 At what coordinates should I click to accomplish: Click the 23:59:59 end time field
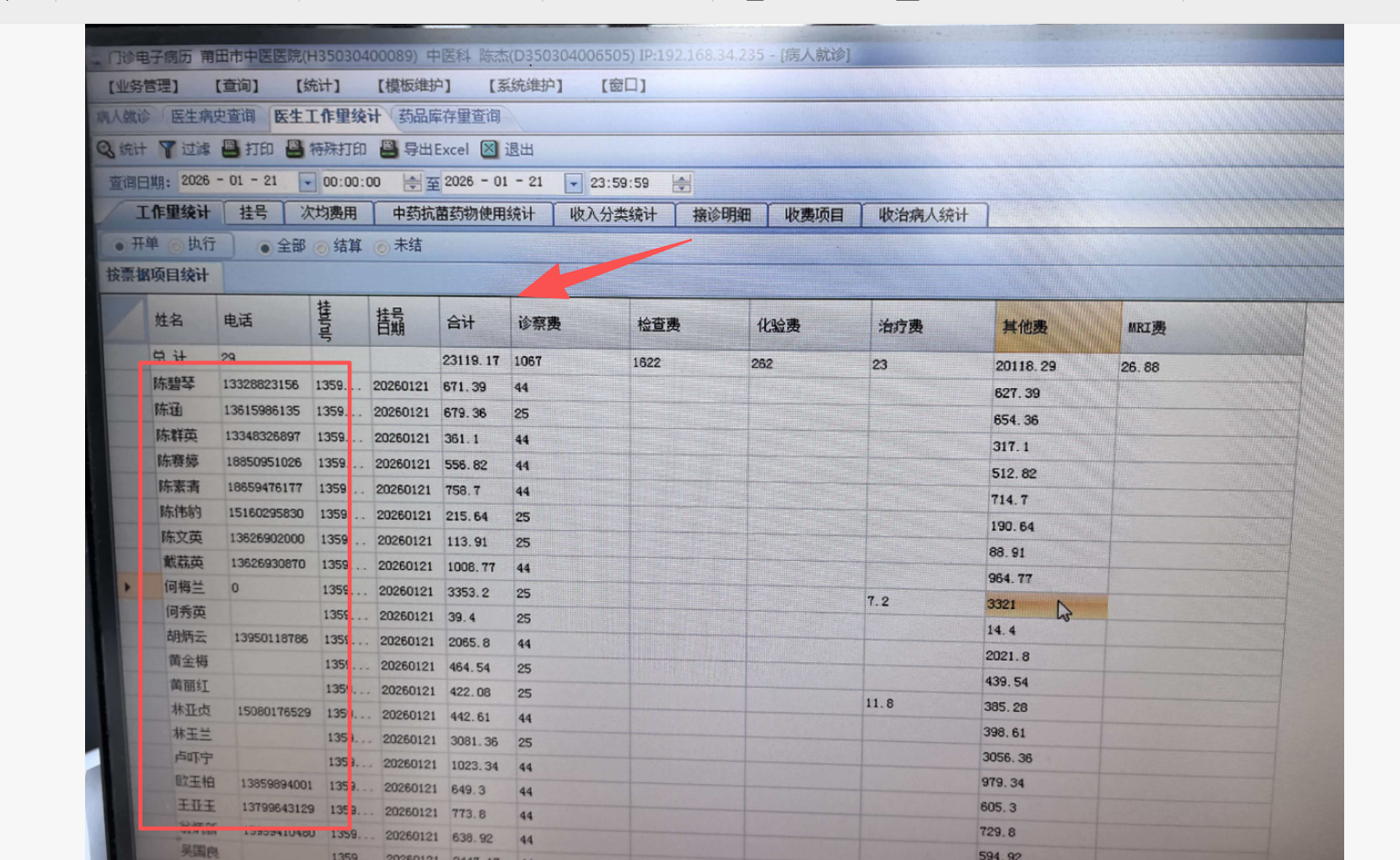coord(630,183)
